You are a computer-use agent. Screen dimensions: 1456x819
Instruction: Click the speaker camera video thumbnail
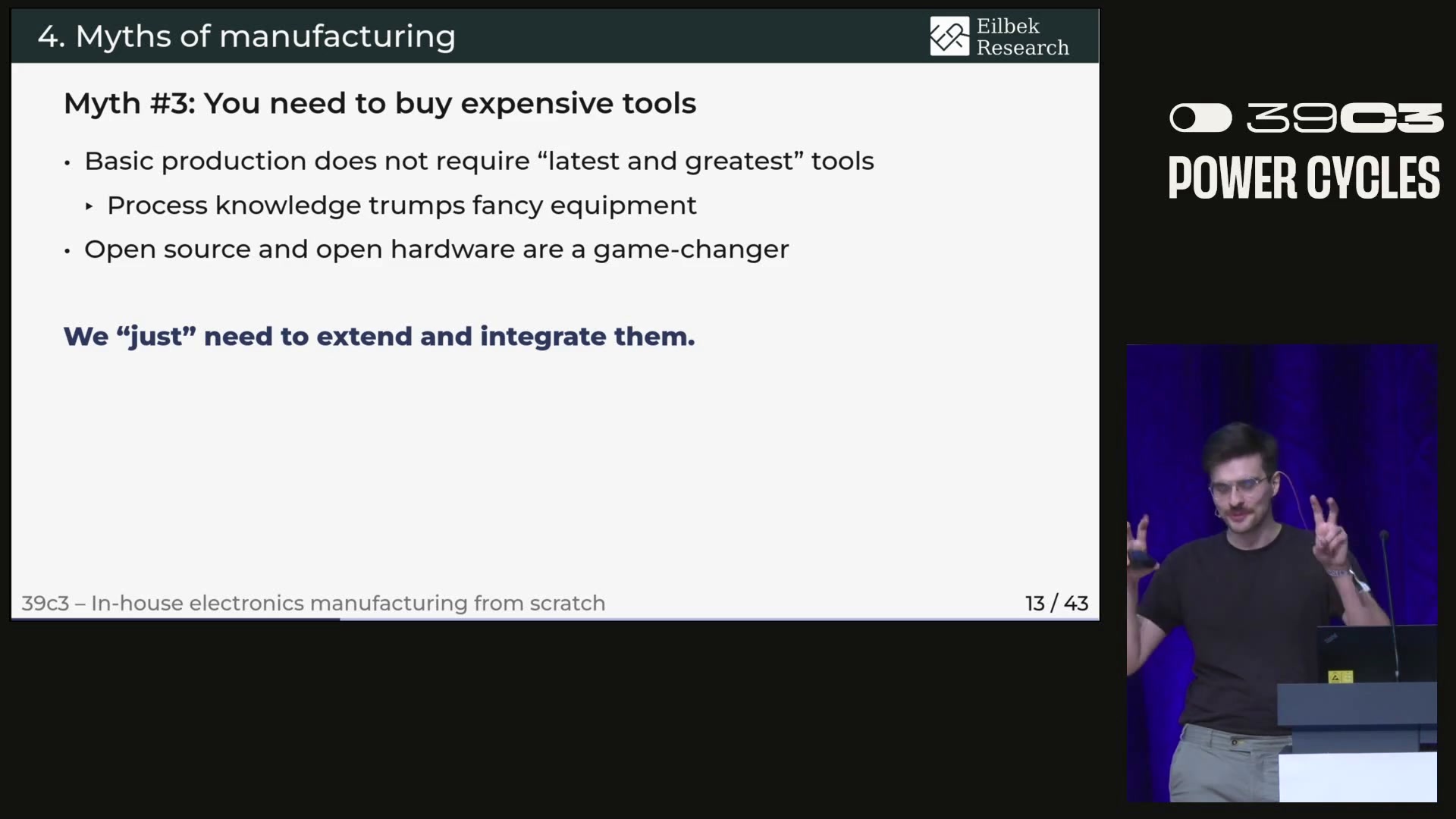click(x=1281, y=573)
